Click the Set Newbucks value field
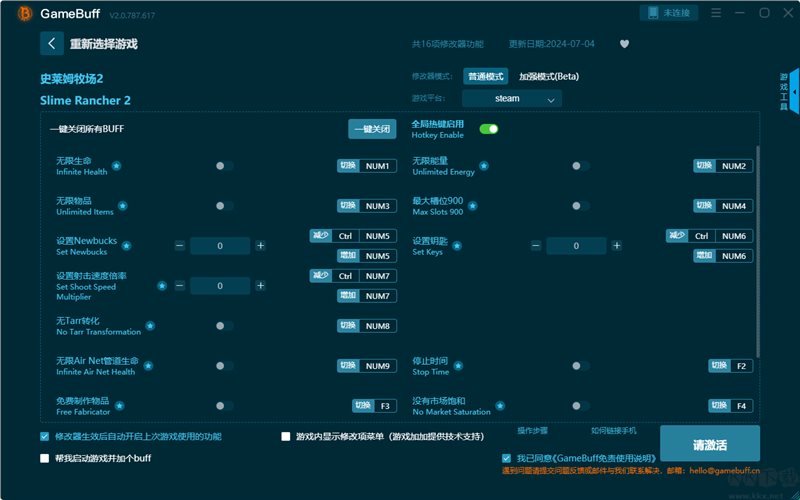The image size is (800, 500). (x=220, y=245)
